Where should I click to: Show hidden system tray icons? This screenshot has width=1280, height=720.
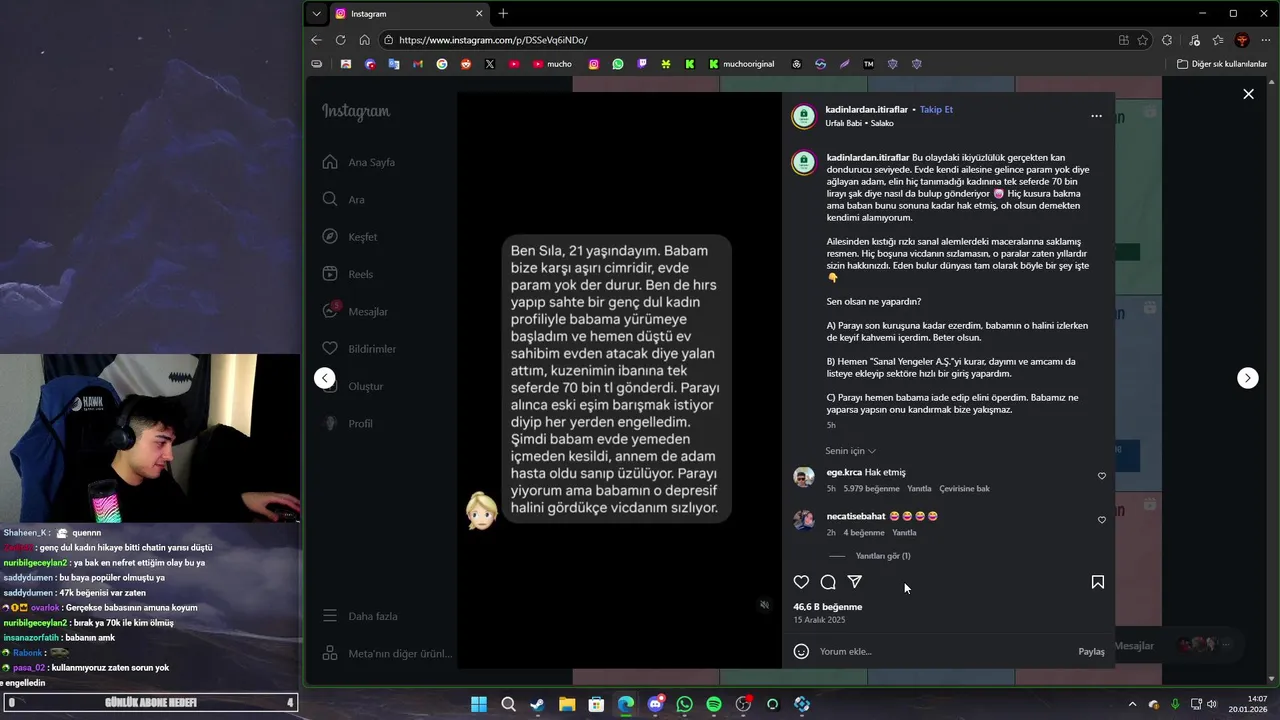pyautogui.click(x=1132, y=704)
